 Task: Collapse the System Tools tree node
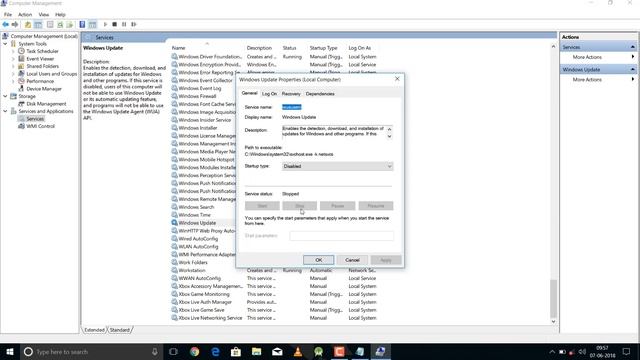(x=5, y=44)
